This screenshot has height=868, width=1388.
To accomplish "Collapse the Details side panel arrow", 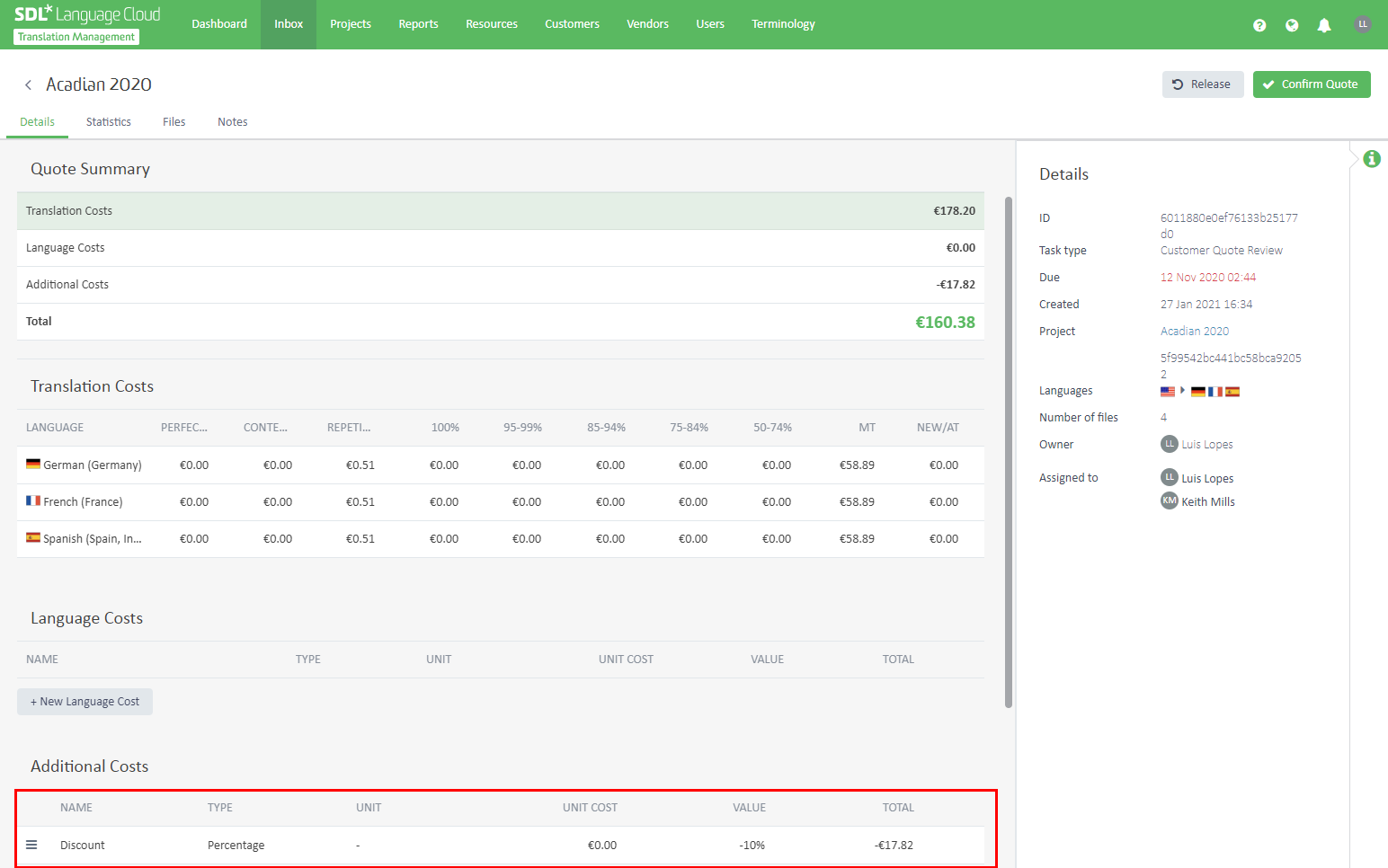I will [x=1353, y=159].
